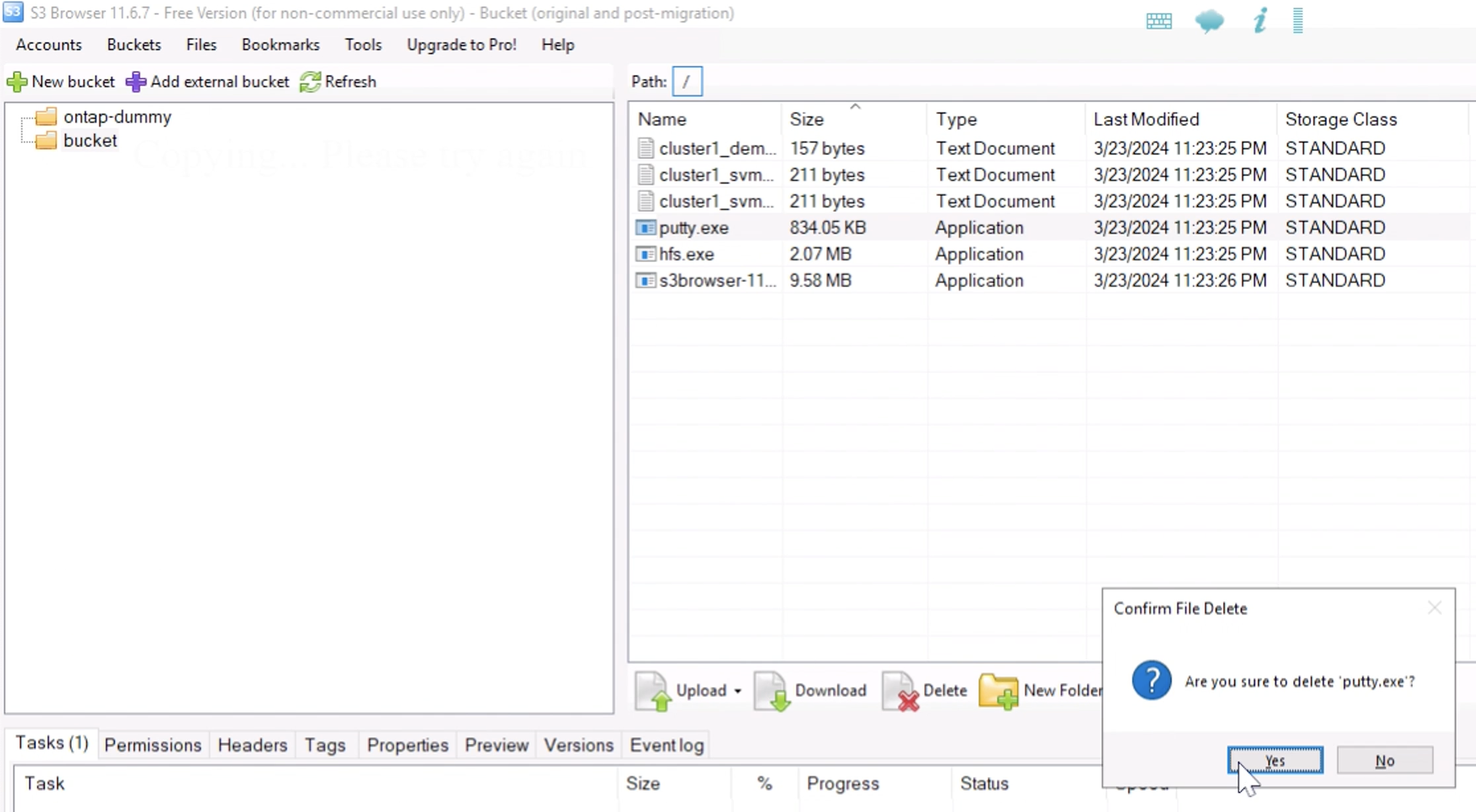Open the Accounts menu
Viewport: 1476px width, 812px height.
coord(49,44)
